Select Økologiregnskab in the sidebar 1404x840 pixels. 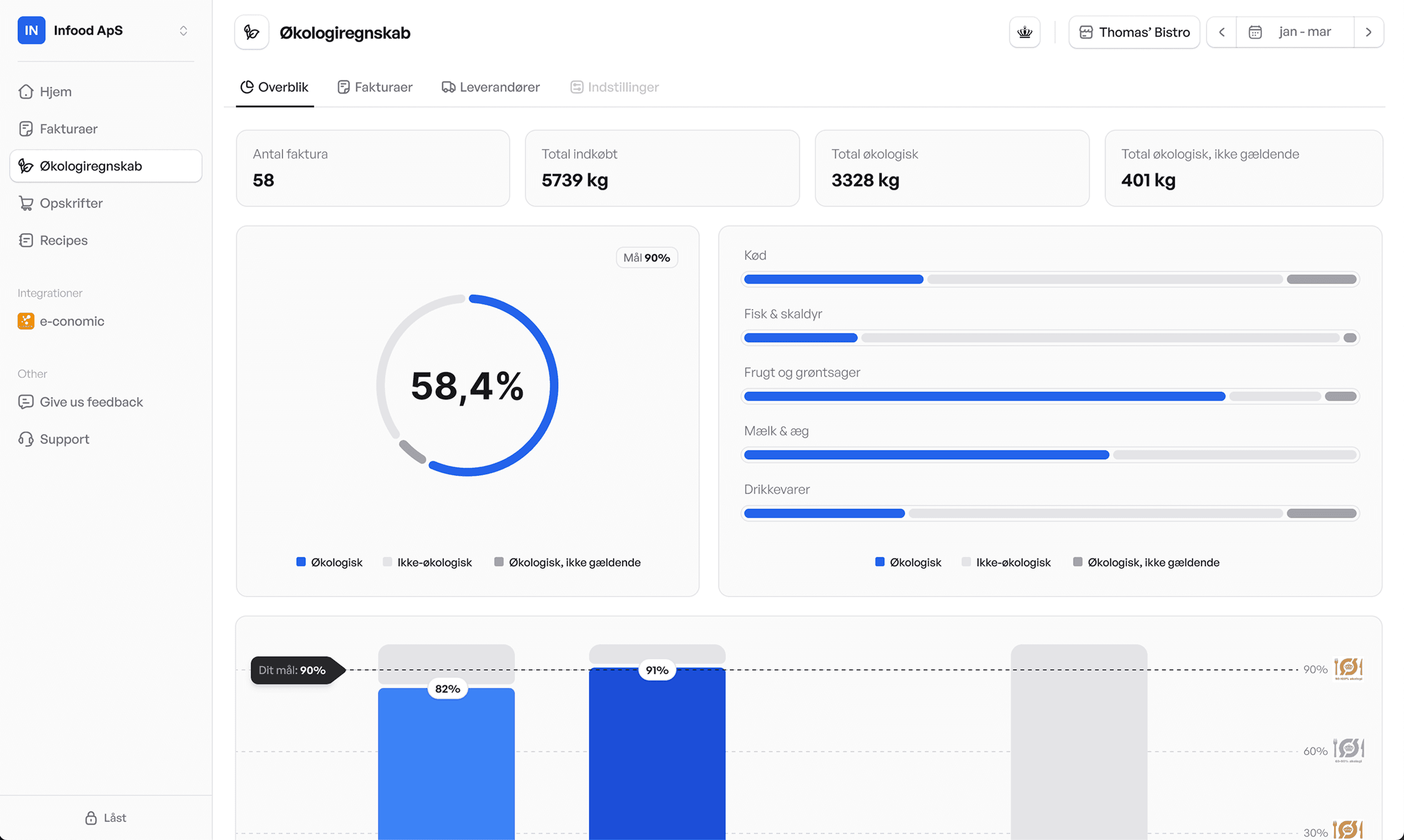click(x=106, y=166)
